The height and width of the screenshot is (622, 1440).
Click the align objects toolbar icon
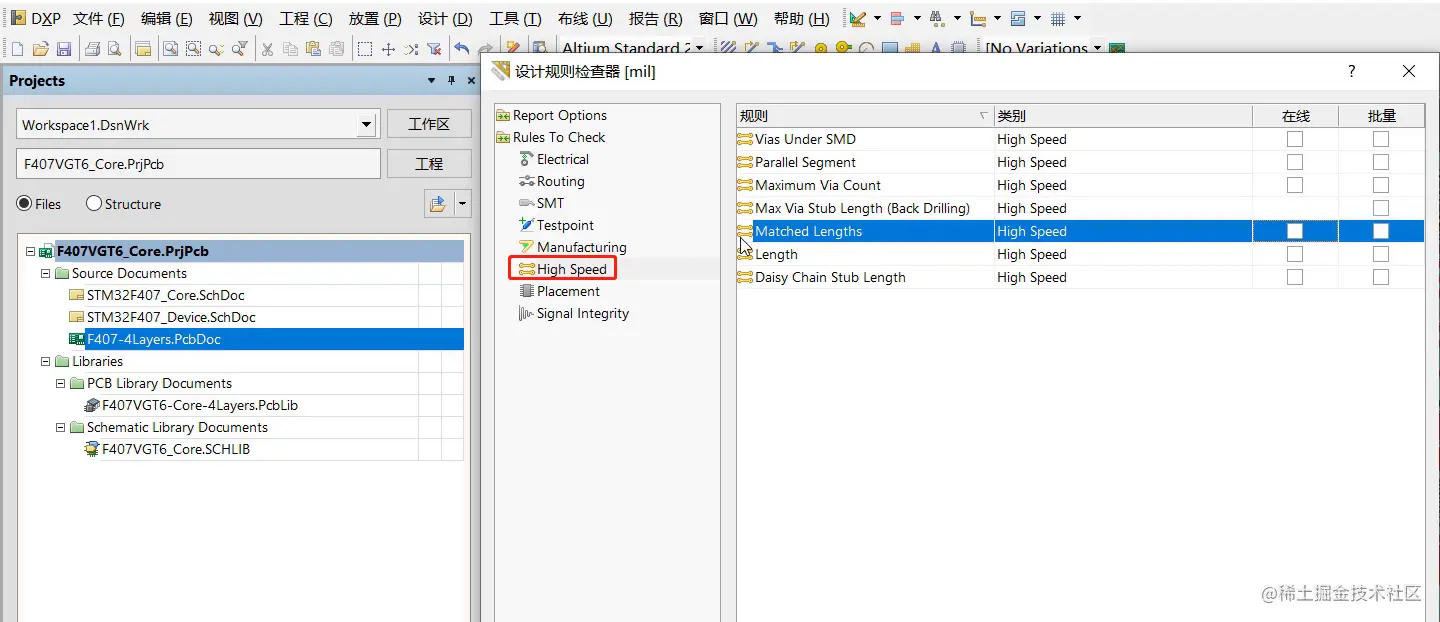pyautogui.click(x=897, y=18)
